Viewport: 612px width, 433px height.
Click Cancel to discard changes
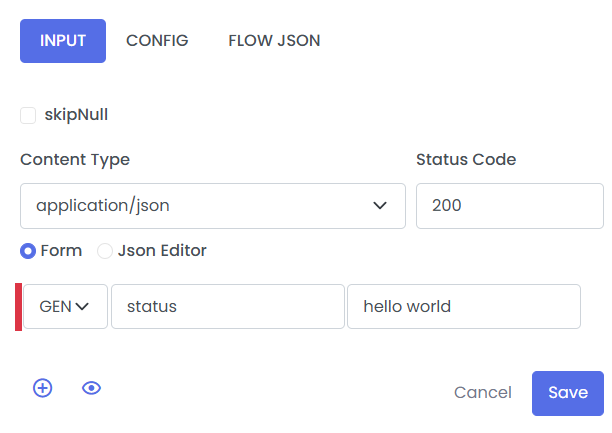[x=482, y=393]
